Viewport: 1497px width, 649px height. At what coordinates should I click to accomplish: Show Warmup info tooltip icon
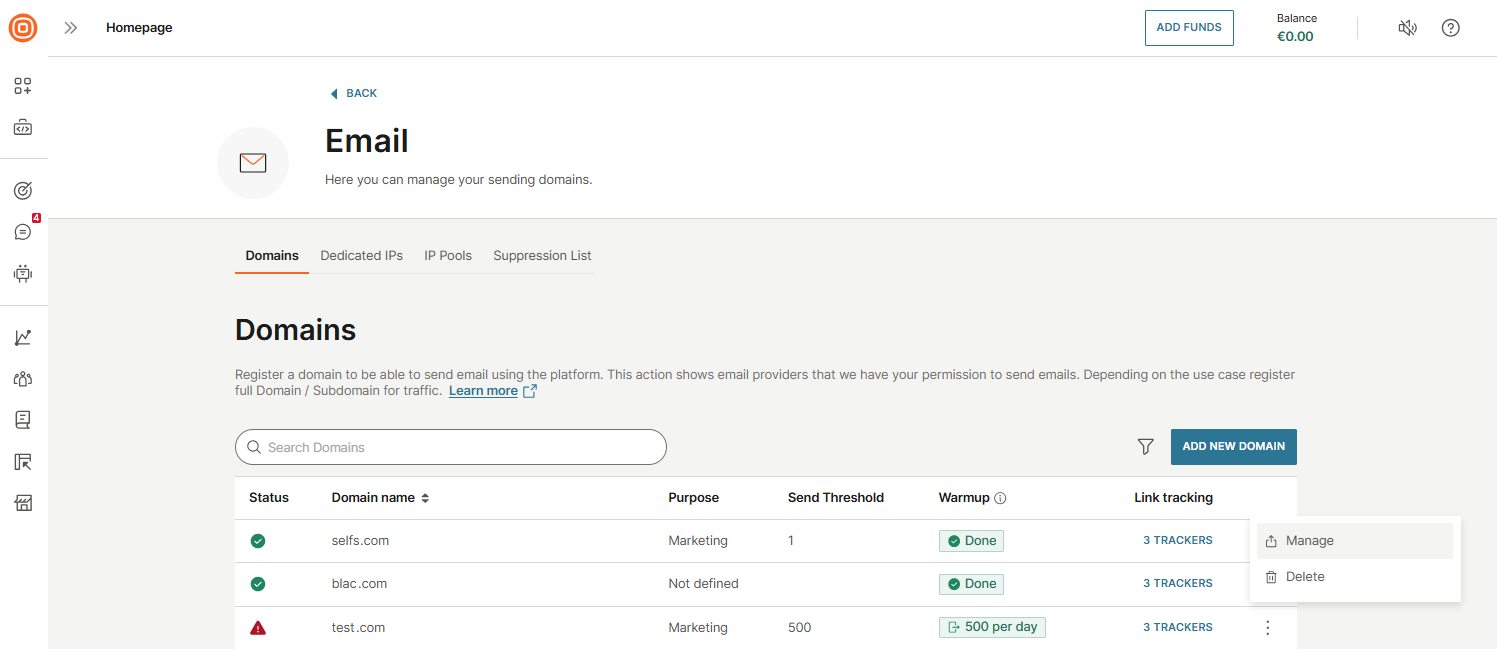pyautogui.click(x=1000, y=497)
